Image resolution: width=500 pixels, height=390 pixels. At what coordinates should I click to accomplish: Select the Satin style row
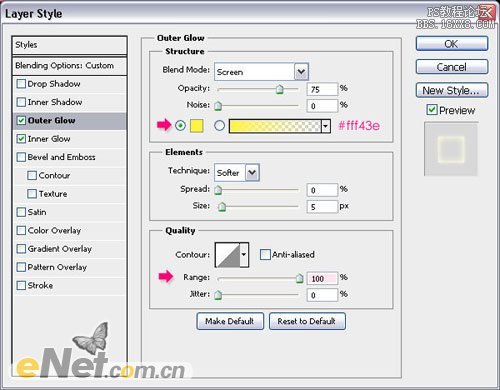70,212
